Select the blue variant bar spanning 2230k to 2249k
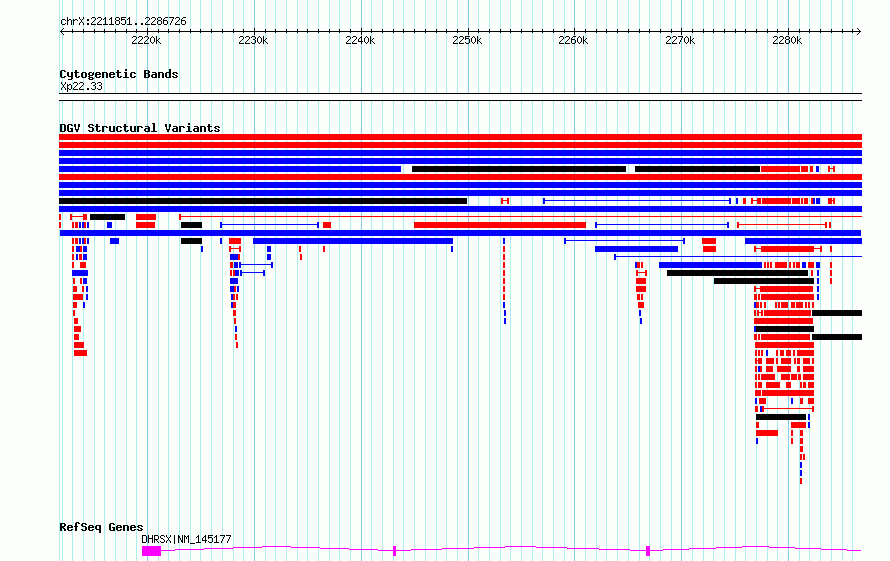 click(x=353, y=241)
